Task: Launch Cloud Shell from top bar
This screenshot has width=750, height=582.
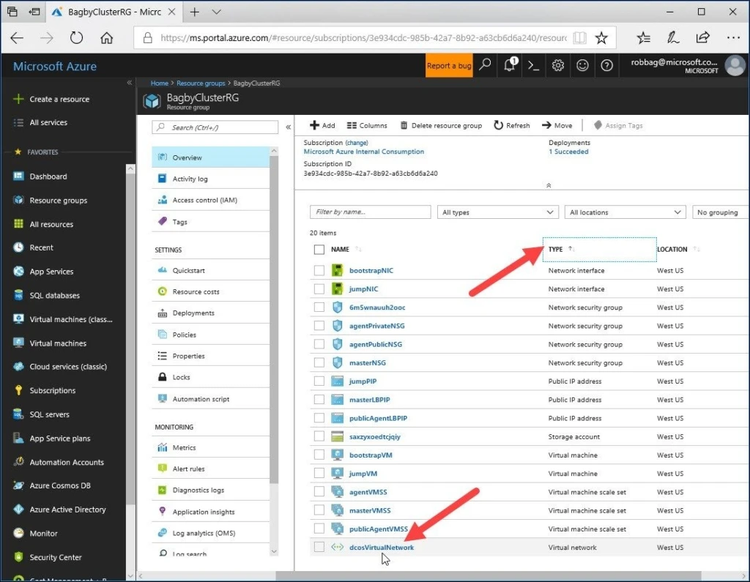Action: point(534,65)
